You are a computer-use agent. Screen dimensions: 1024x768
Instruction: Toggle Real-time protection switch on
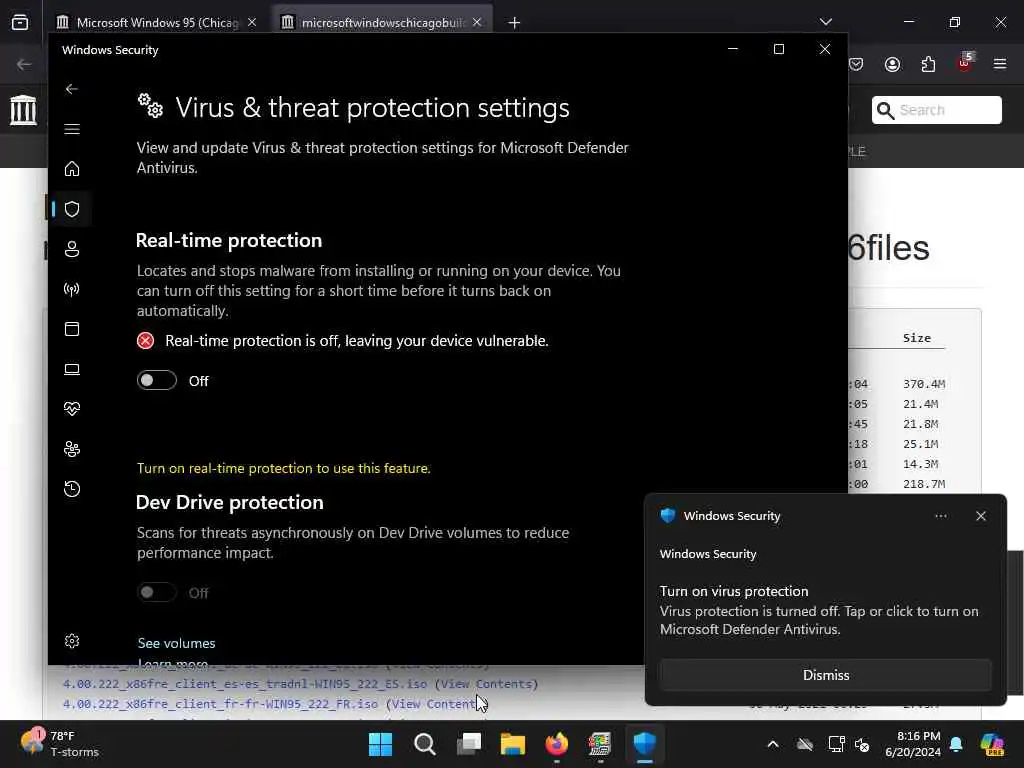tap(157, 380)
